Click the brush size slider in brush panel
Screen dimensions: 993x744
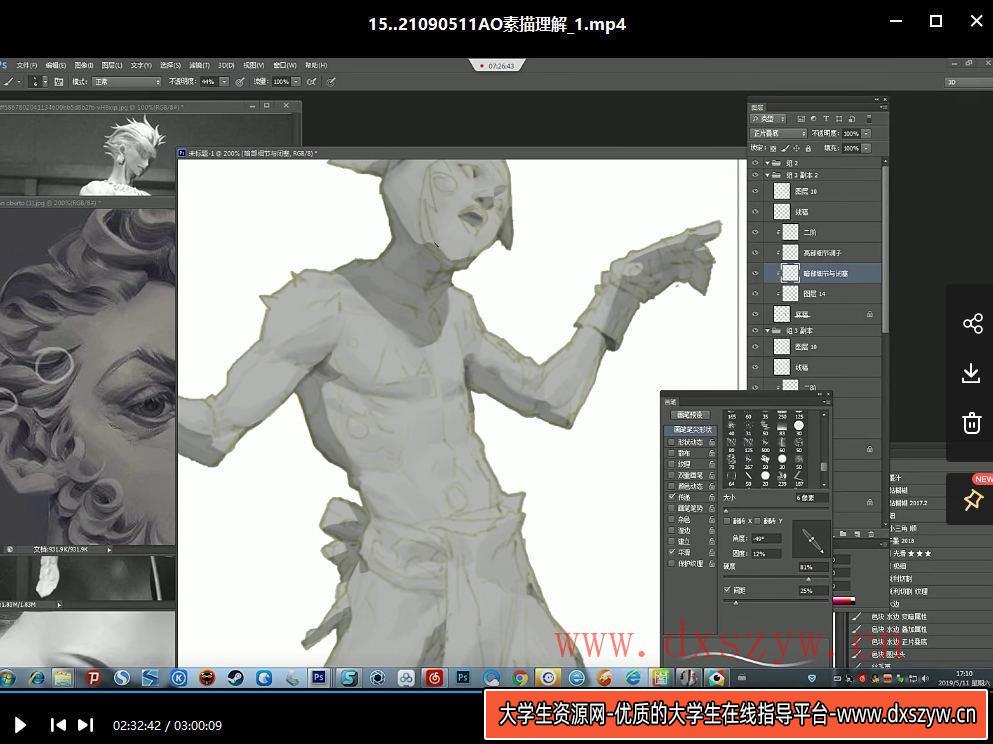[x=776, y=509]
